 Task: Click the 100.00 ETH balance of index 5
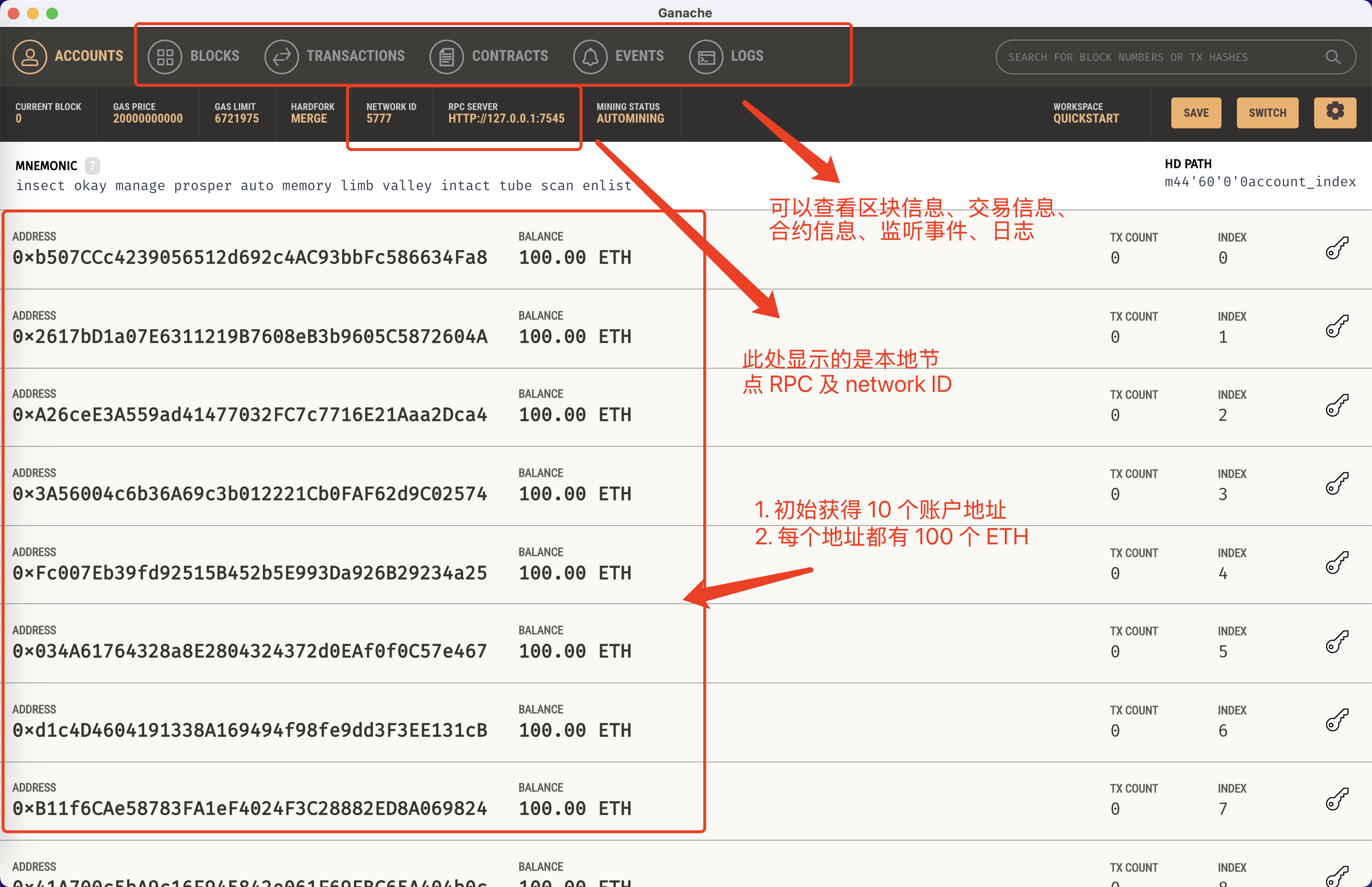pyautogui.click(x=575, y=651)
